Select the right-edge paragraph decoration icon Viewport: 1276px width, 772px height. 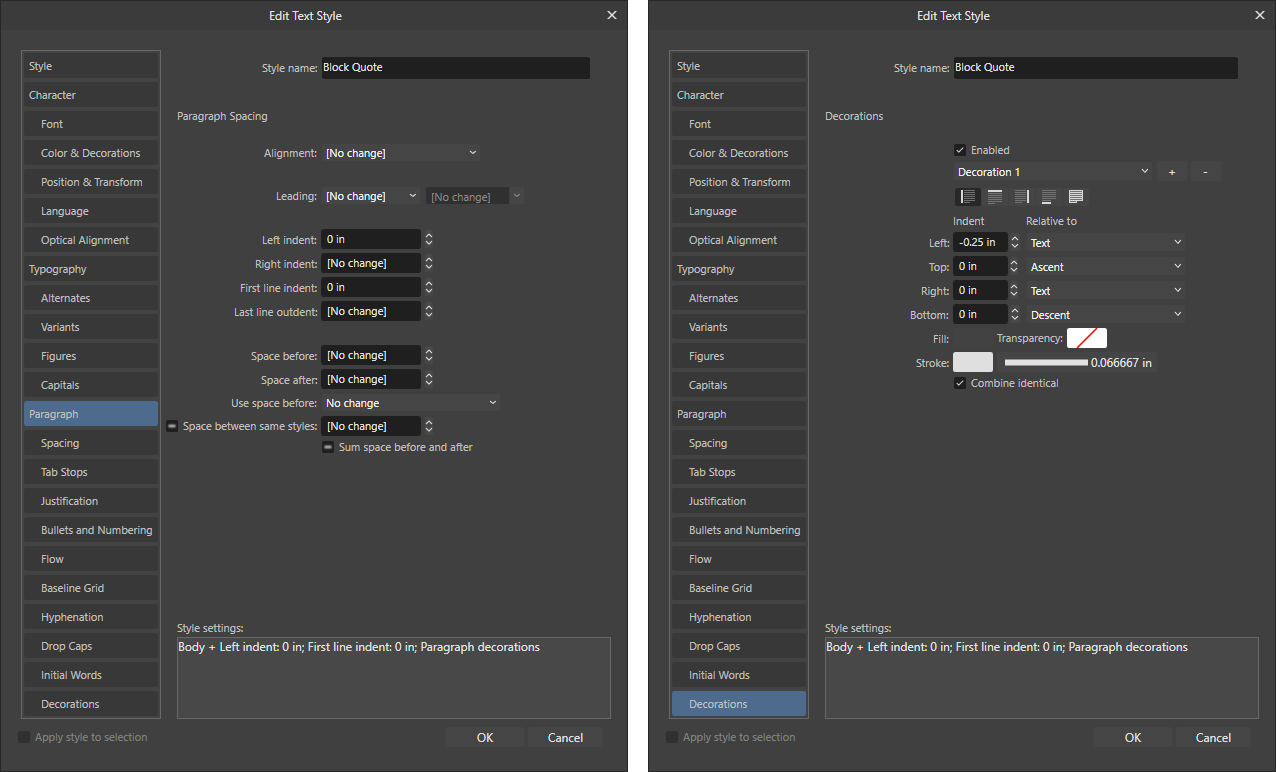click(1022, 196)
